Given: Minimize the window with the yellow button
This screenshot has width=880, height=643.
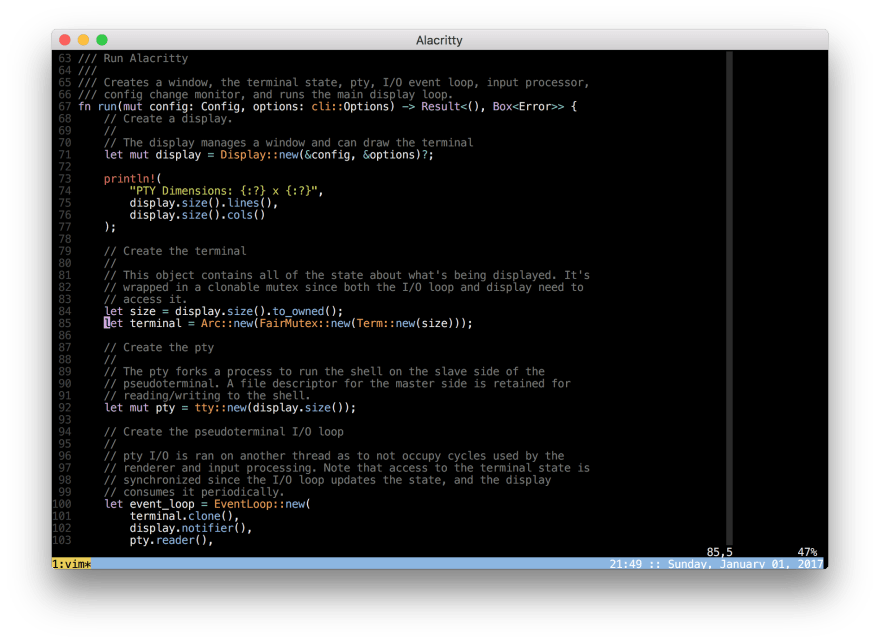Looking at the screenshot, I should [x=83, y=40].
